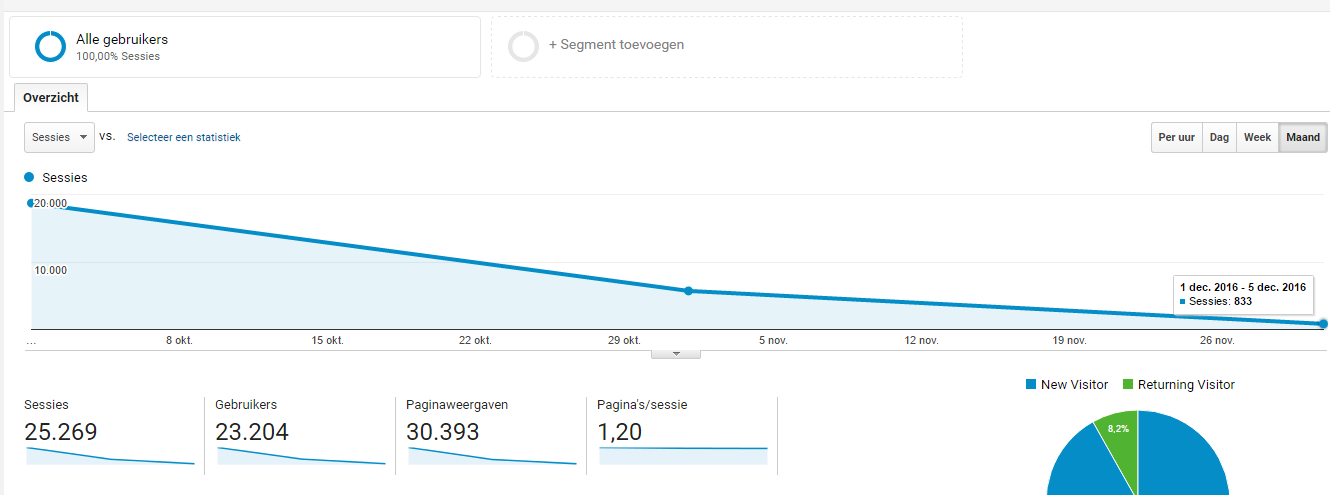This screenshot has height=495, width=1330.
Task: Click the 15 okt. axis label
Action: pyautogui.click(x=327, y=341)
